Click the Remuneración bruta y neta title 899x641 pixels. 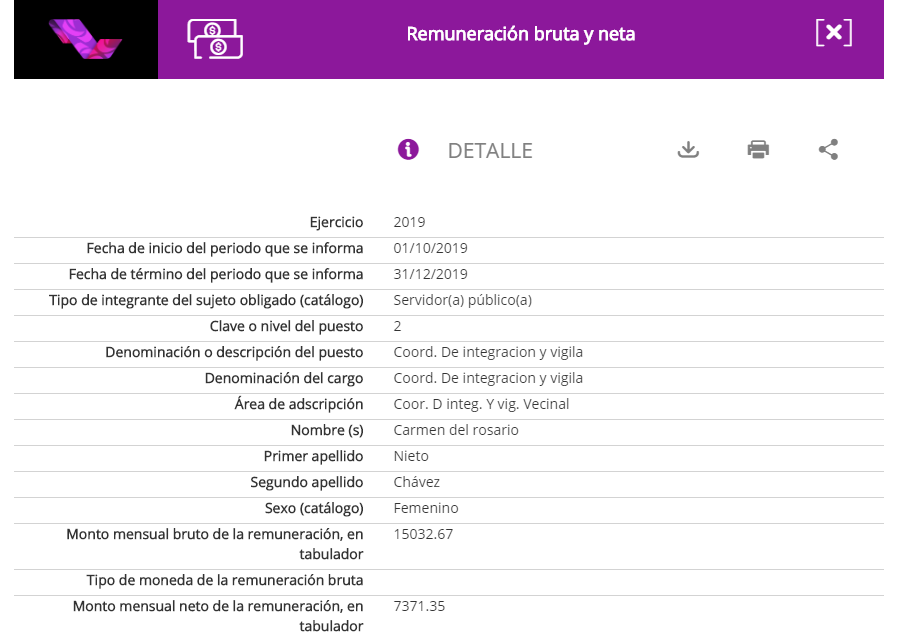pos(521,34)
